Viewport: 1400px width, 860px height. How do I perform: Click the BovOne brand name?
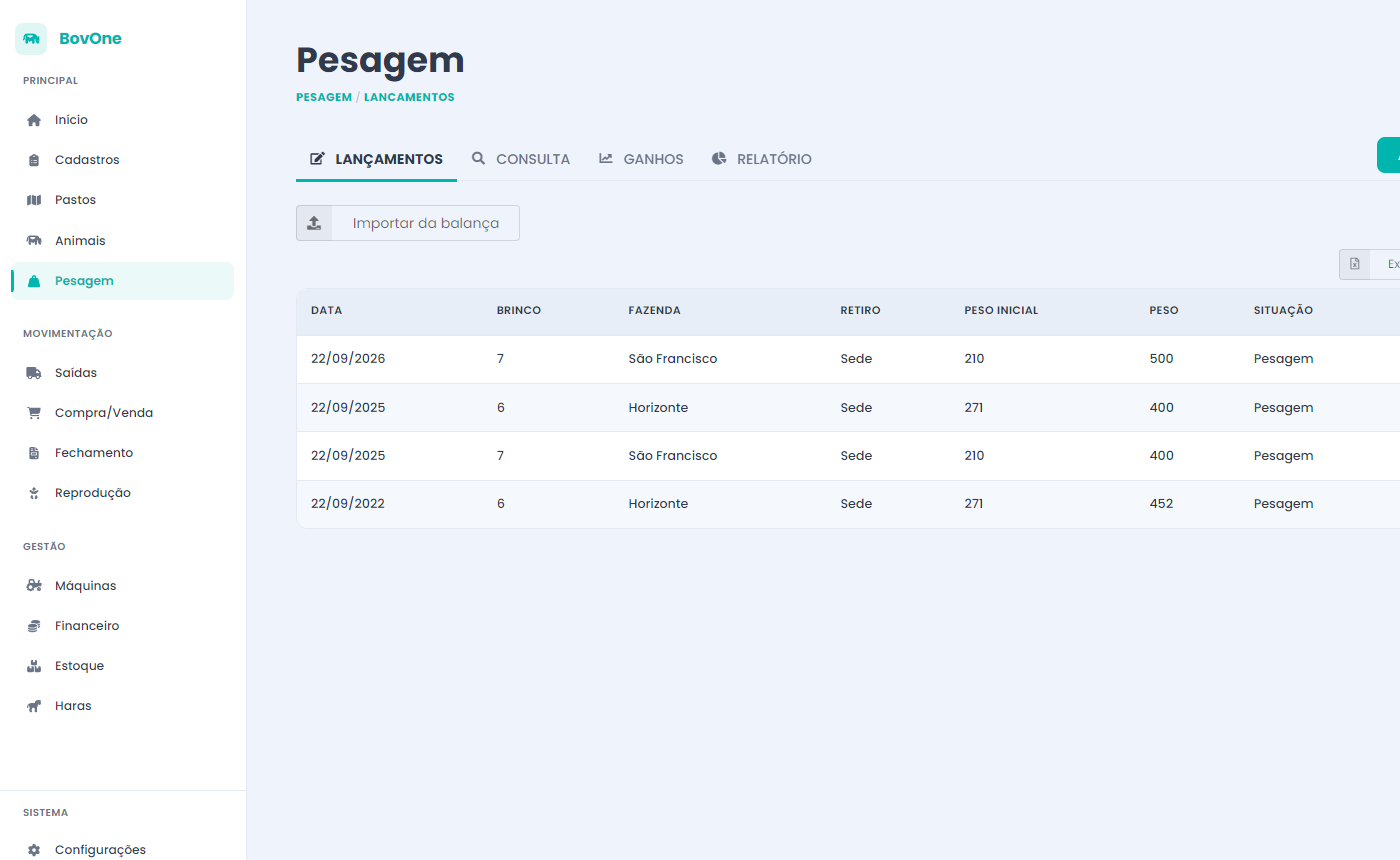[90, 39]
